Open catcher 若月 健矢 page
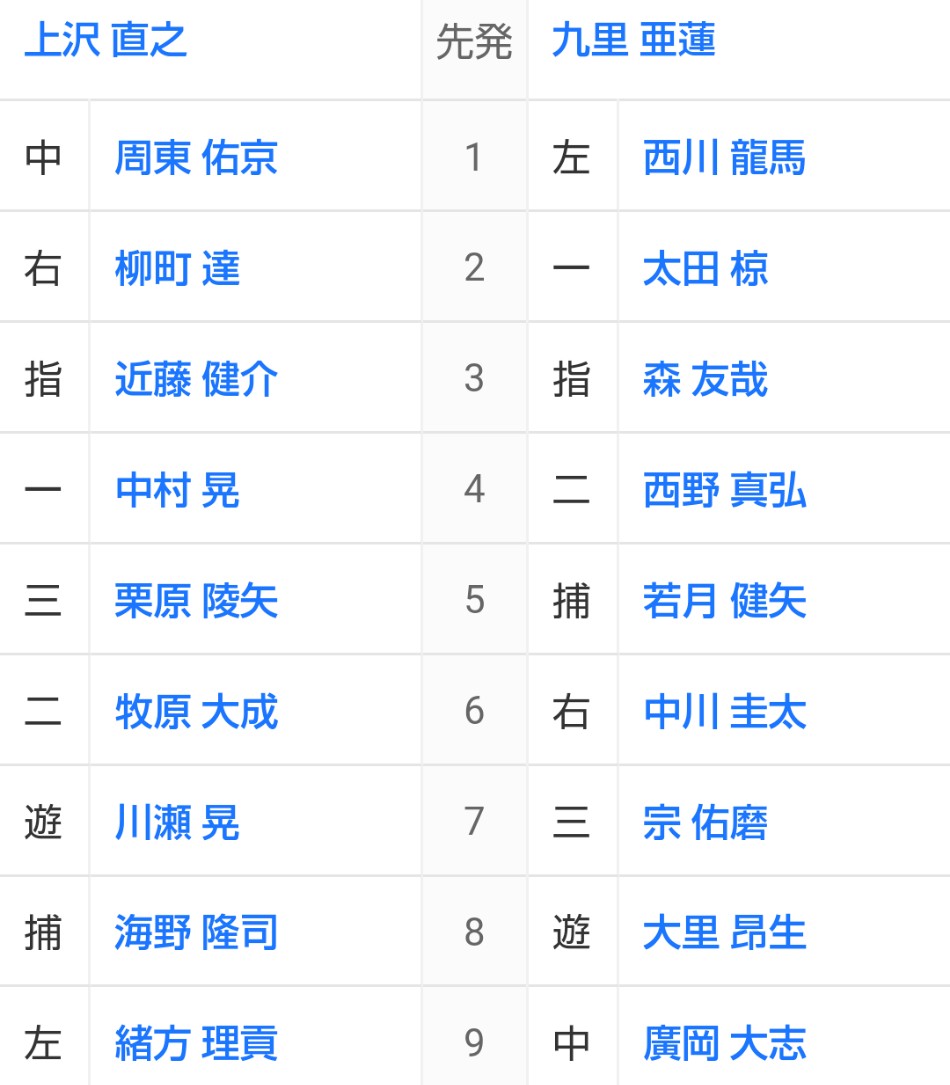This screenshot has width=950, height=1085. (724, 602)
